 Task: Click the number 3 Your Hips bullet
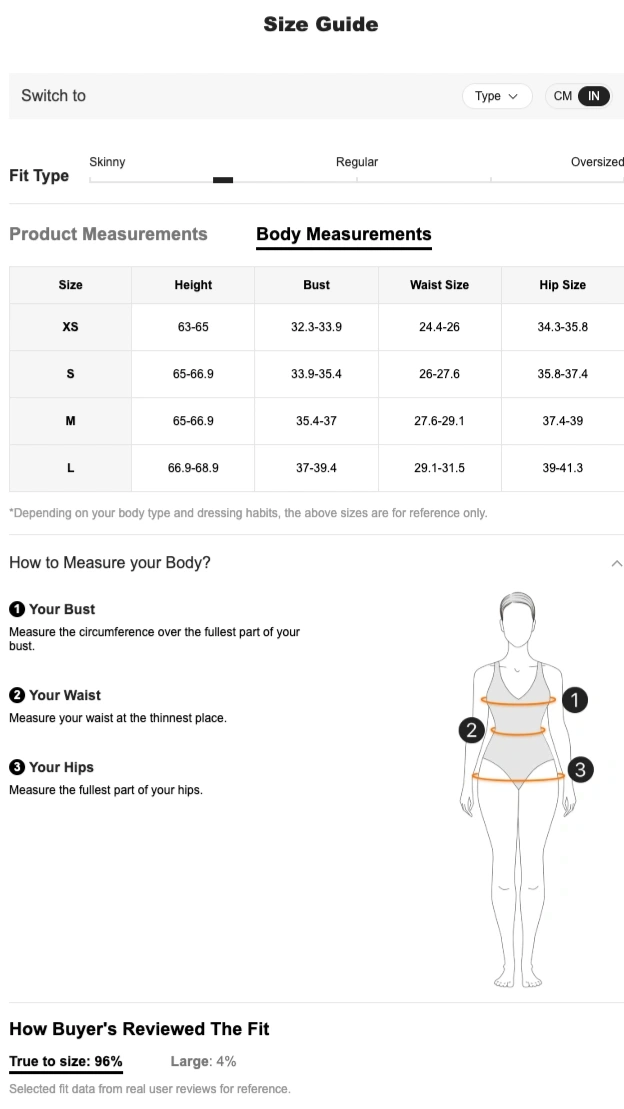point(17,767)
